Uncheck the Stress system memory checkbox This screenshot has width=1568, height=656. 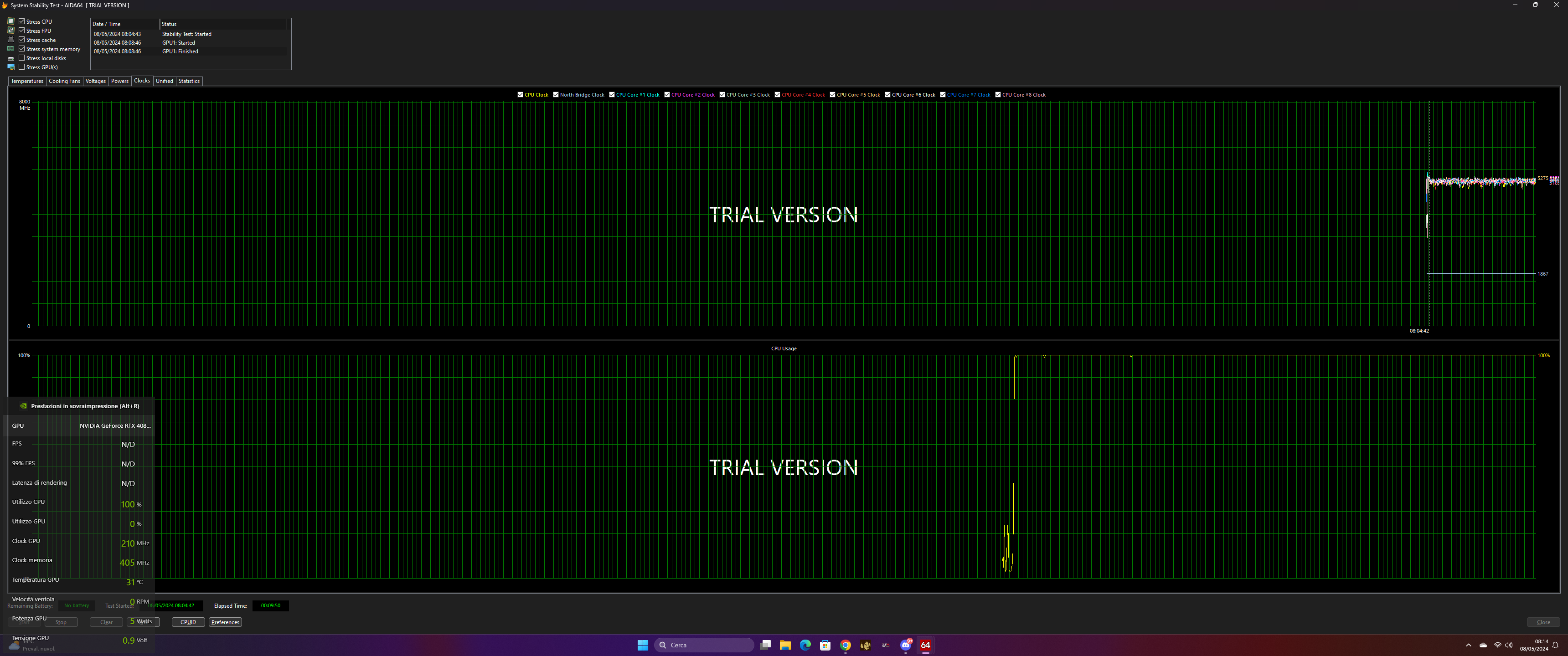coord(22,49)
